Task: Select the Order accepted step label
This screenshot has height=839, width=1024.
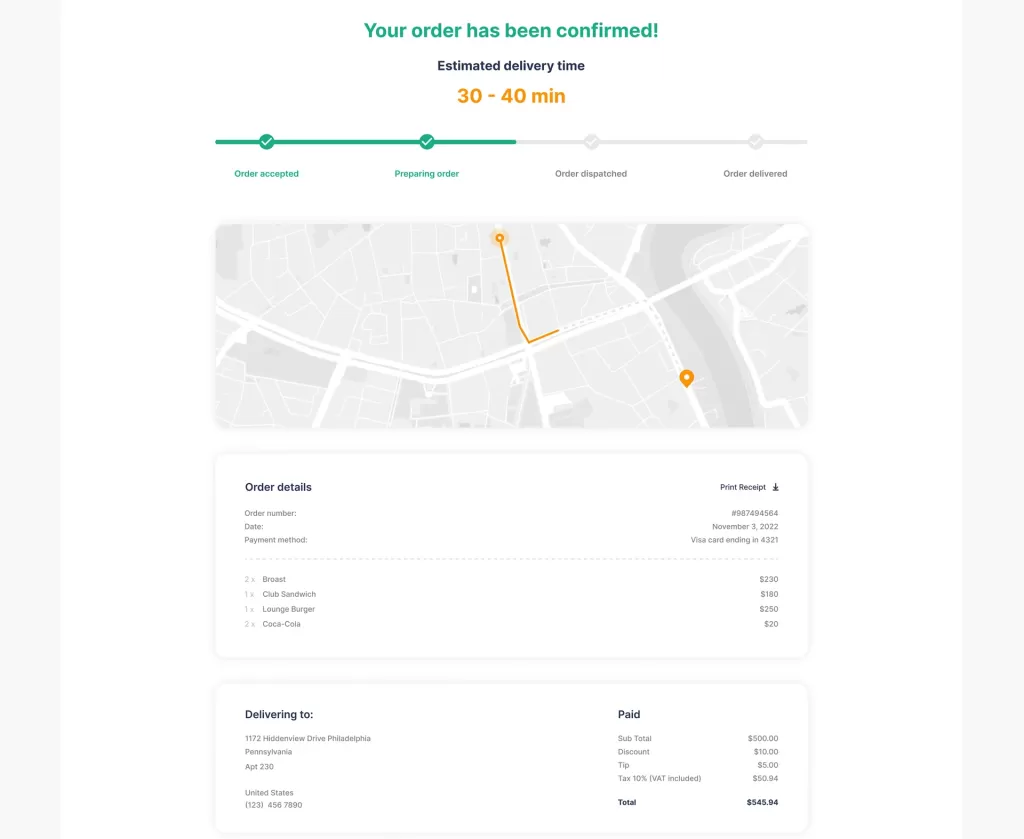Action: (x=266, y=174)
